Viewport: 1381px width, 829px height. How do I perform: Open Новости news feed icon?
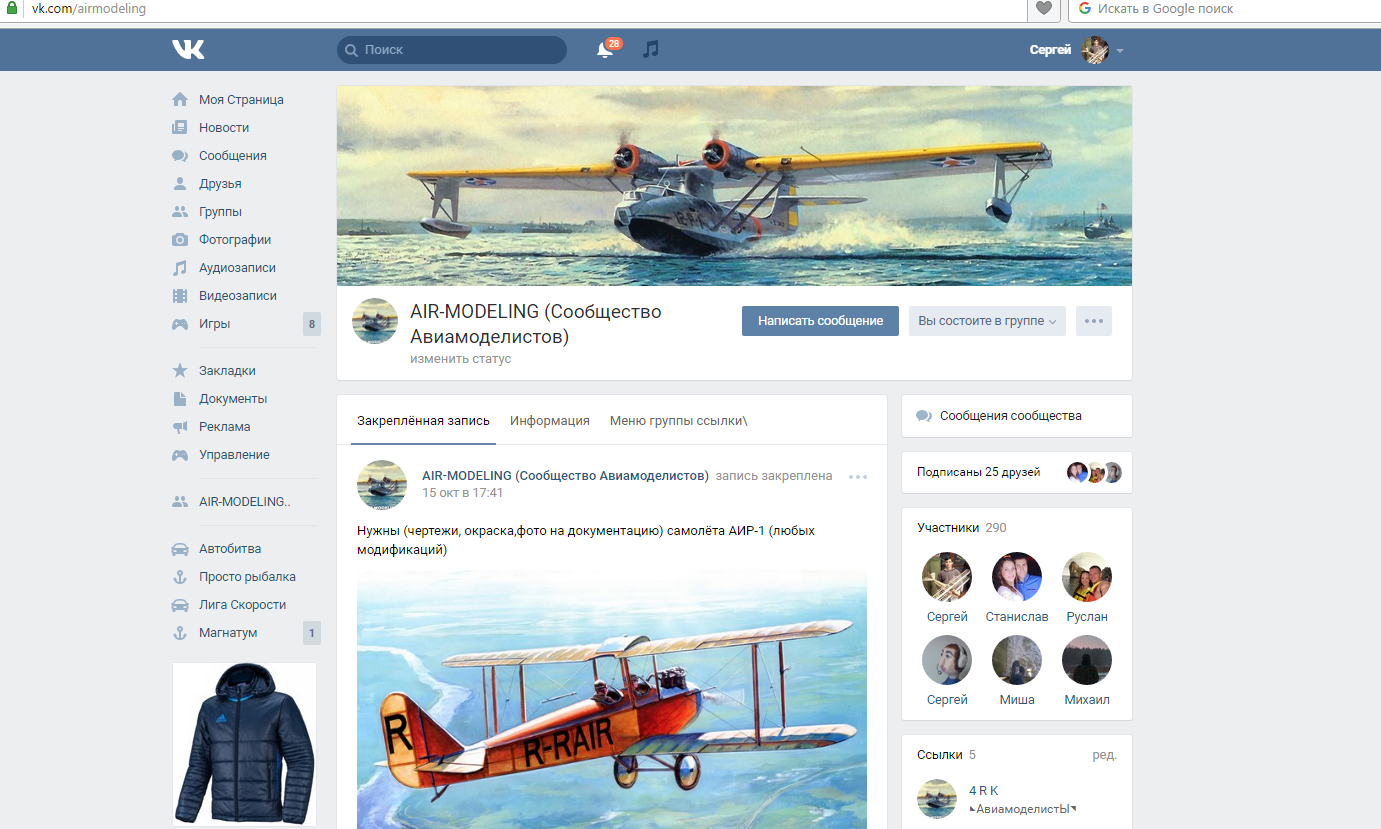click(180, 127)
